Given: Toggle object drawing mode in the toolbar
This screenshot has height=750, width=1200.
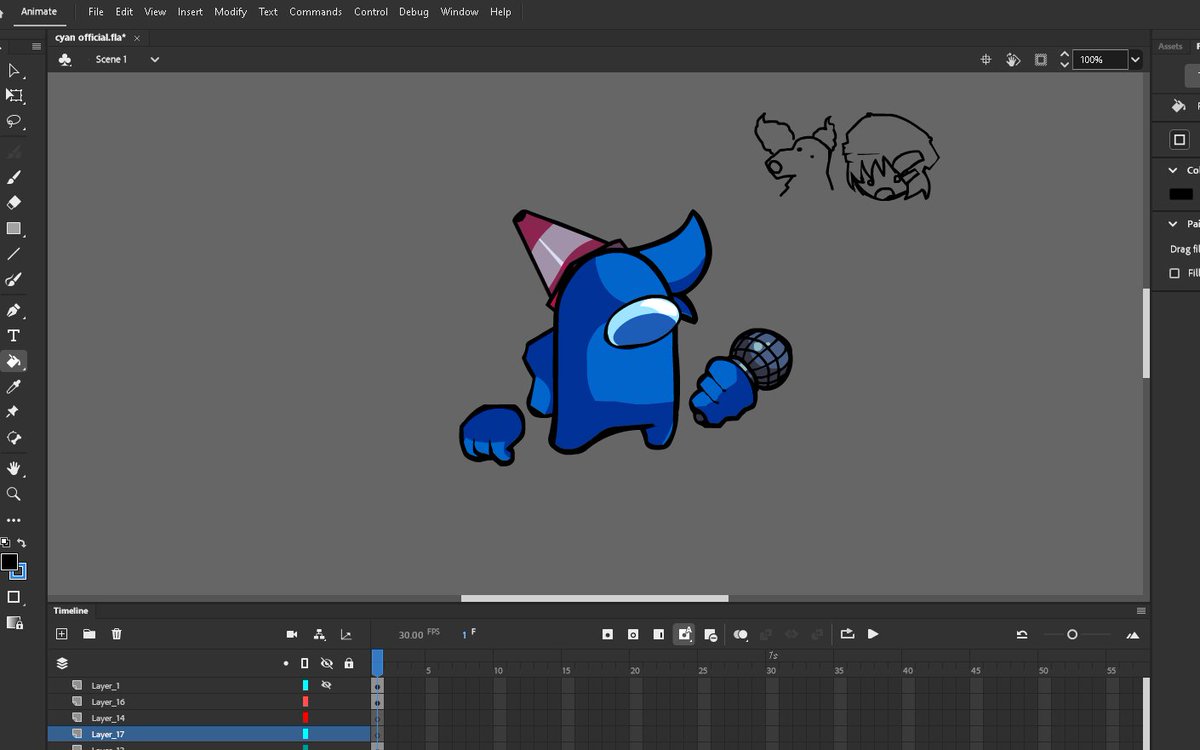Looking at the screenshot, I should click(x=14, y=597).
